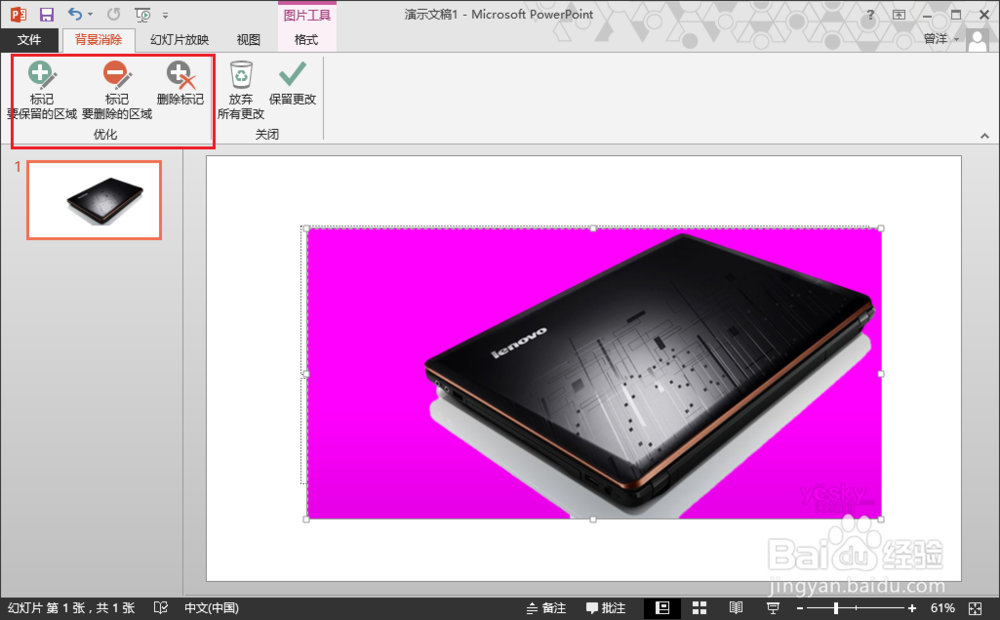Click spell check icon in status bar
Image resolution: width=1000 pixels, height=620 pixels.
pos(161,608)
